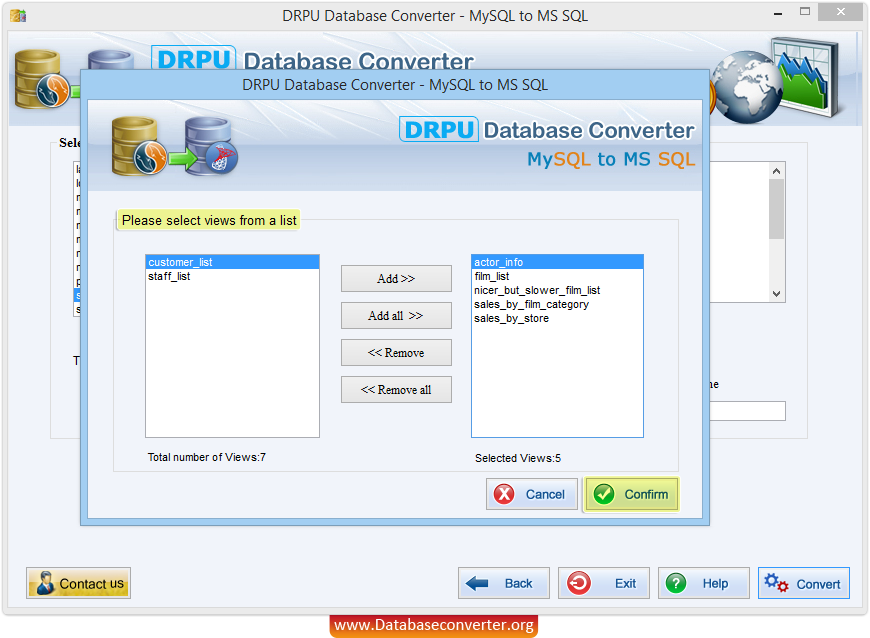Click Convert in the main window
Image resolution: width=870 pixels, height=638 pixels.
click(x=804, y=583)
